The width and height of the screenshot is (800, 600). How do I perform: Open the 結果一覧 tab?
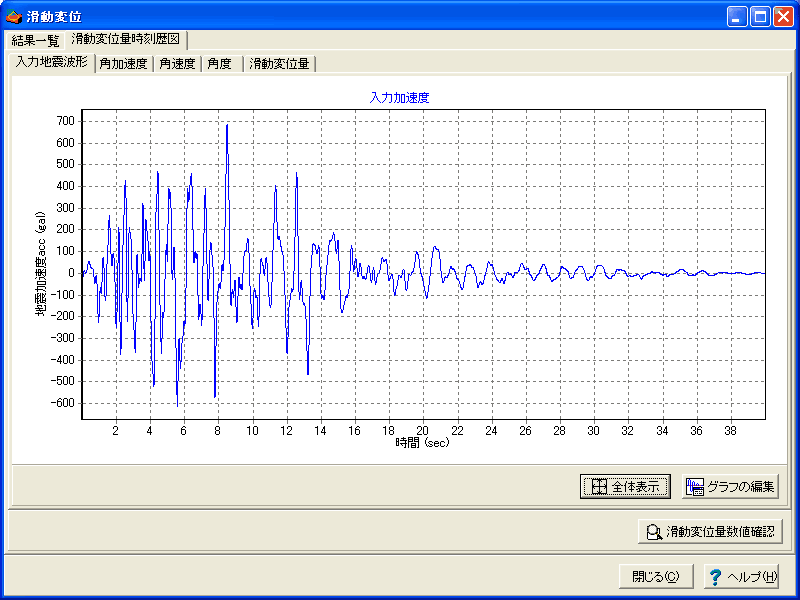[x=35, y=40]
